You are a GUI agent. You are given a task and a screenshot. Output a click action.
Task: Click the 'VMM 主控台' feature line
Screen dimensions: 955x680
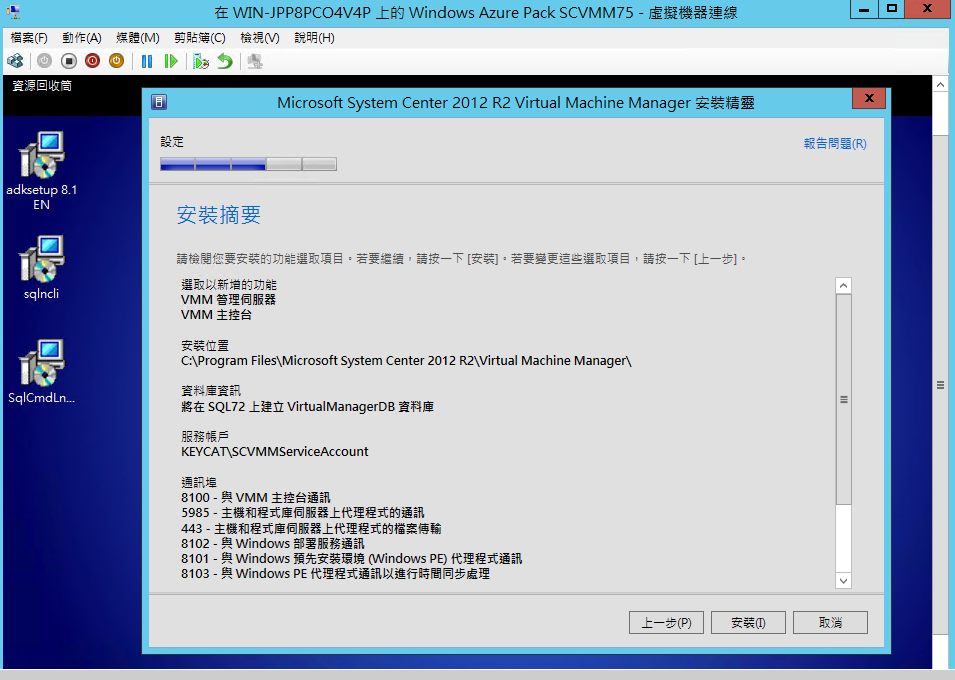[x=216, y=315]
